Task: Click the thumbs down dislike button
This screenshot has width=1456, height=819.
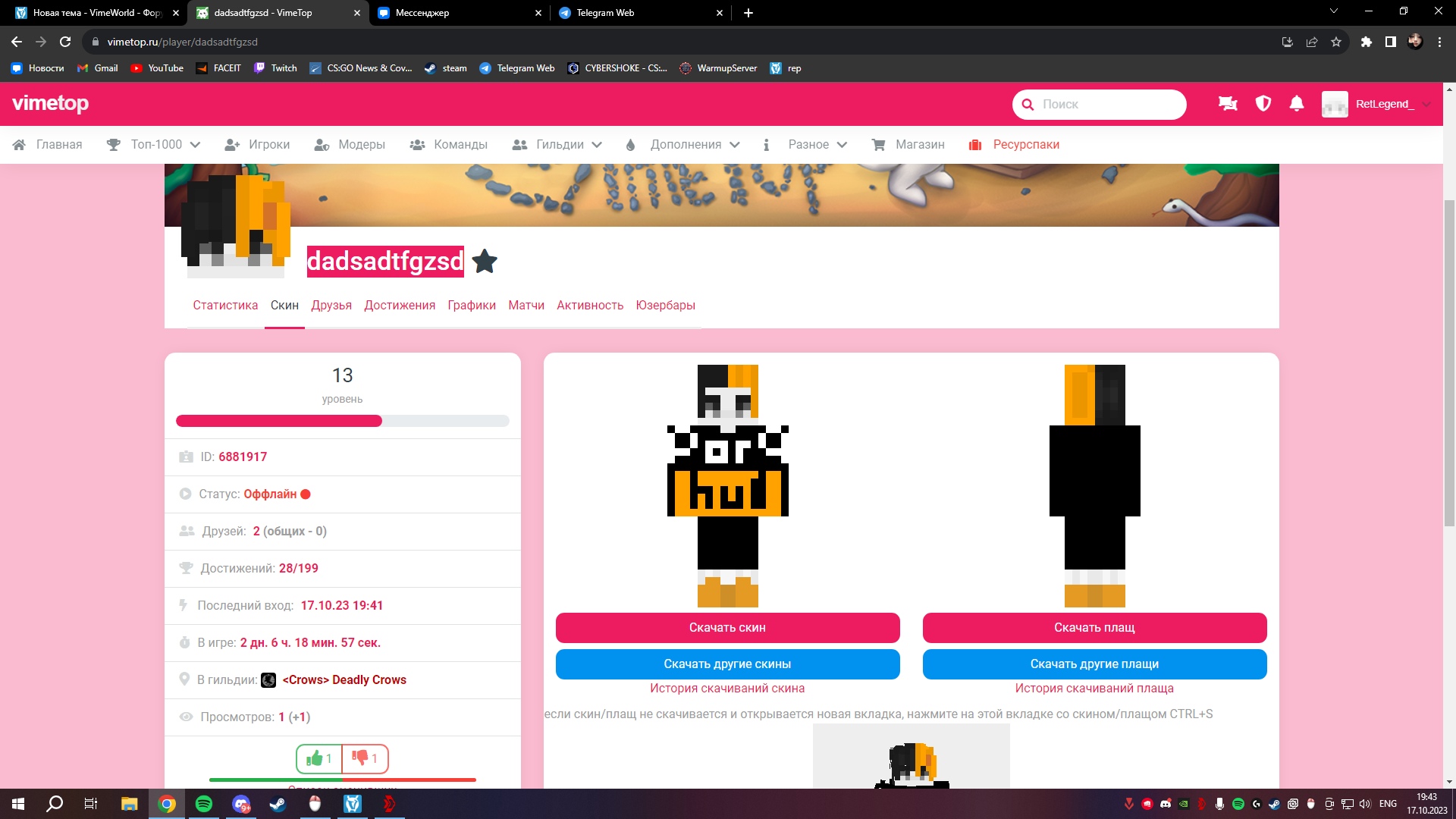Action: 365,758
